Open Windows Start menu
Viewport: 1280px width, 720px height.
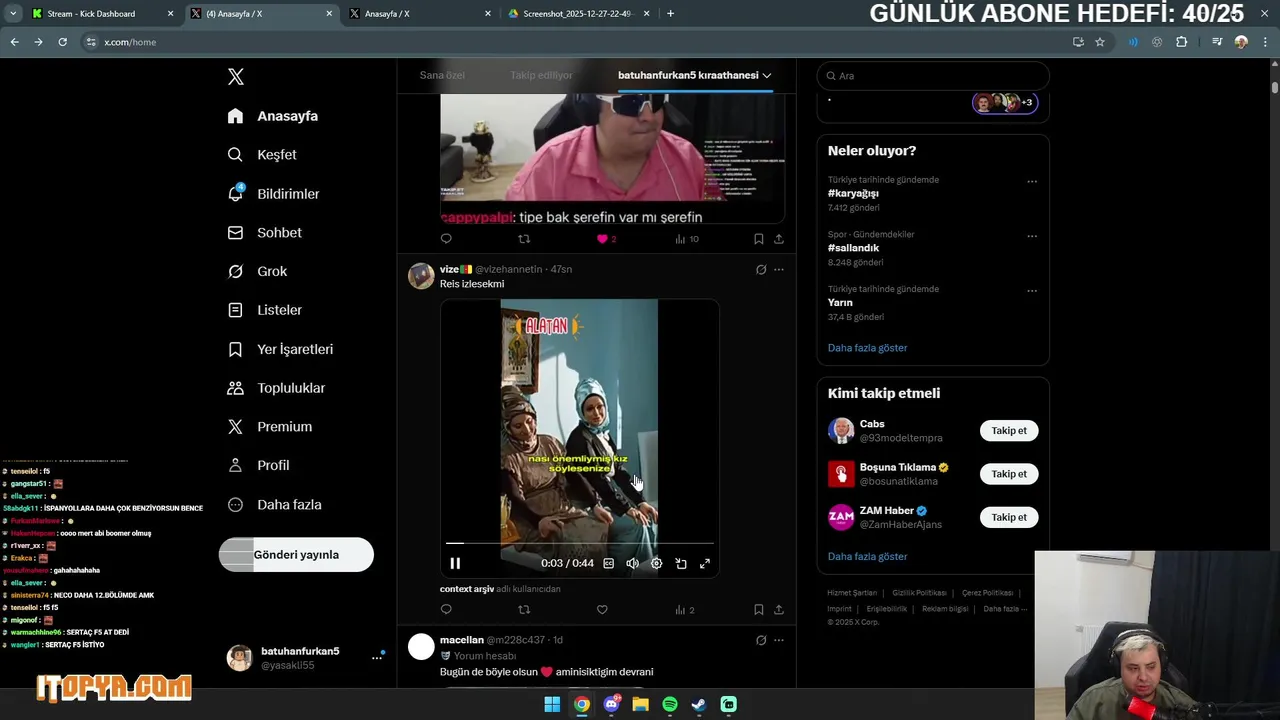click(552, 705)
